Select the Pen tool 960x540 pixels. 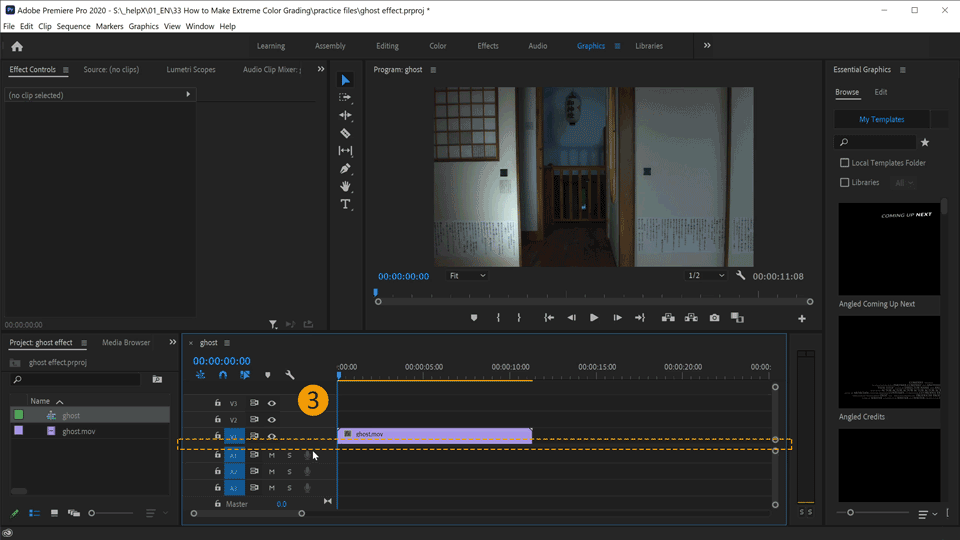[345, 168]
